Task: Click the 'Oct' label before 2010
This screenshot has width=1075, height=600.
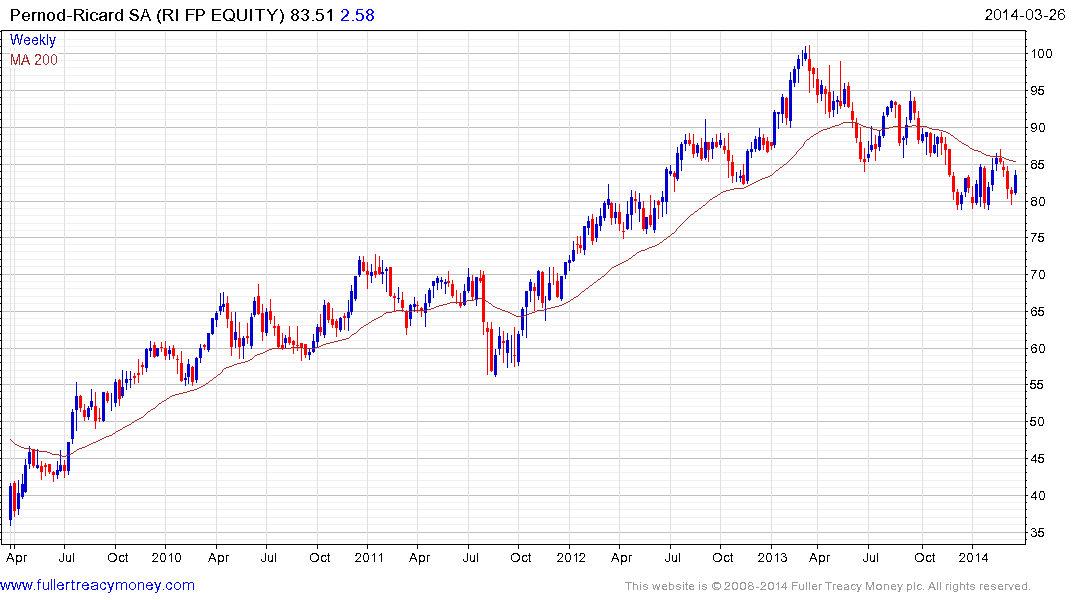Action: click(x=118, y=557)
